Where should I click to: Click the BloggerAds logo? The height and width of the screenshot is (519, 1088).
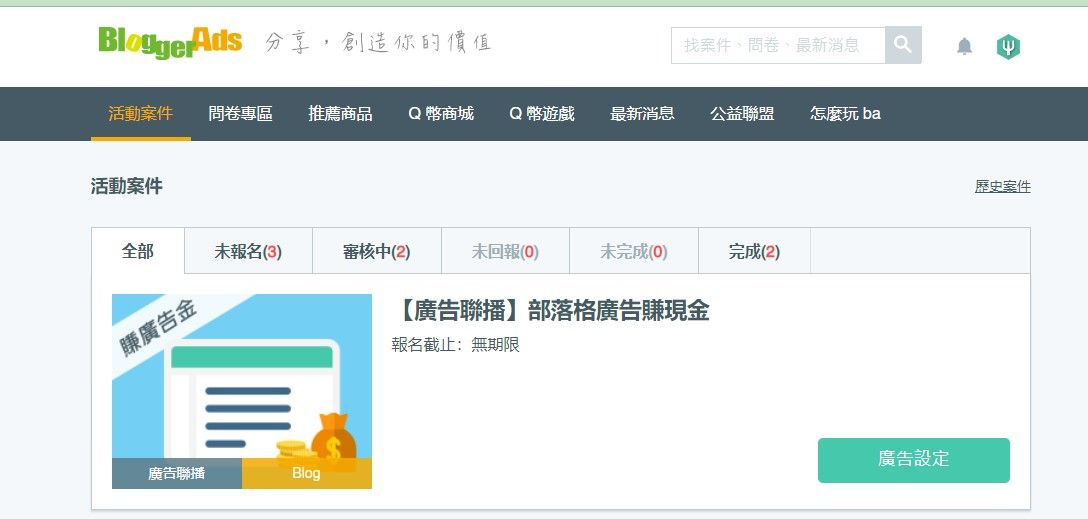pos(170,43)
